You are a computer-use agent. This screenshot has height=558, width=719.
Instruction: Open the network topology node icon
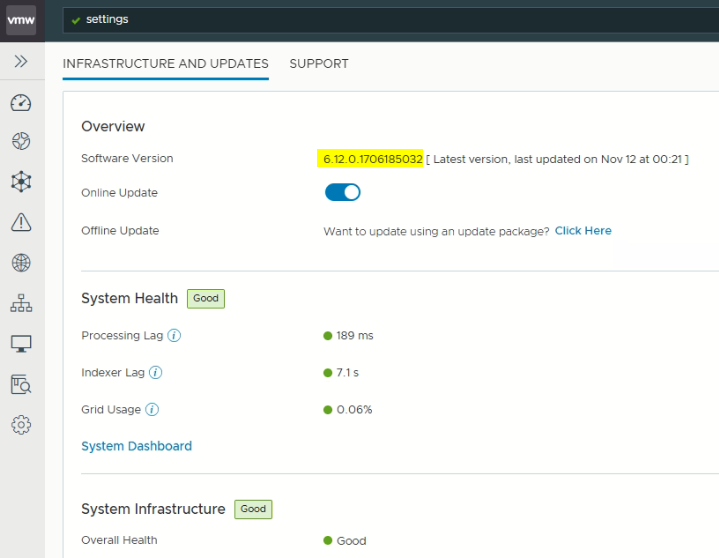tap(21, 181)
